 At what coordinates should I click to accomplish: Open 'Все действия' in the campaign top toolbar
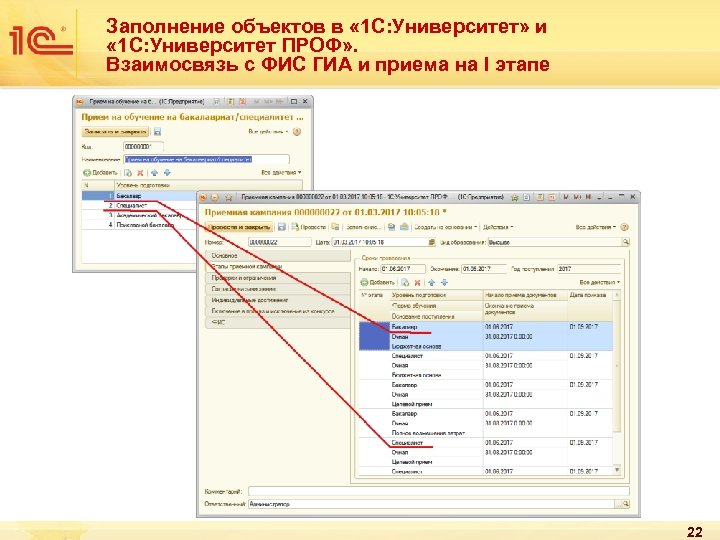[x=596, y=227]
